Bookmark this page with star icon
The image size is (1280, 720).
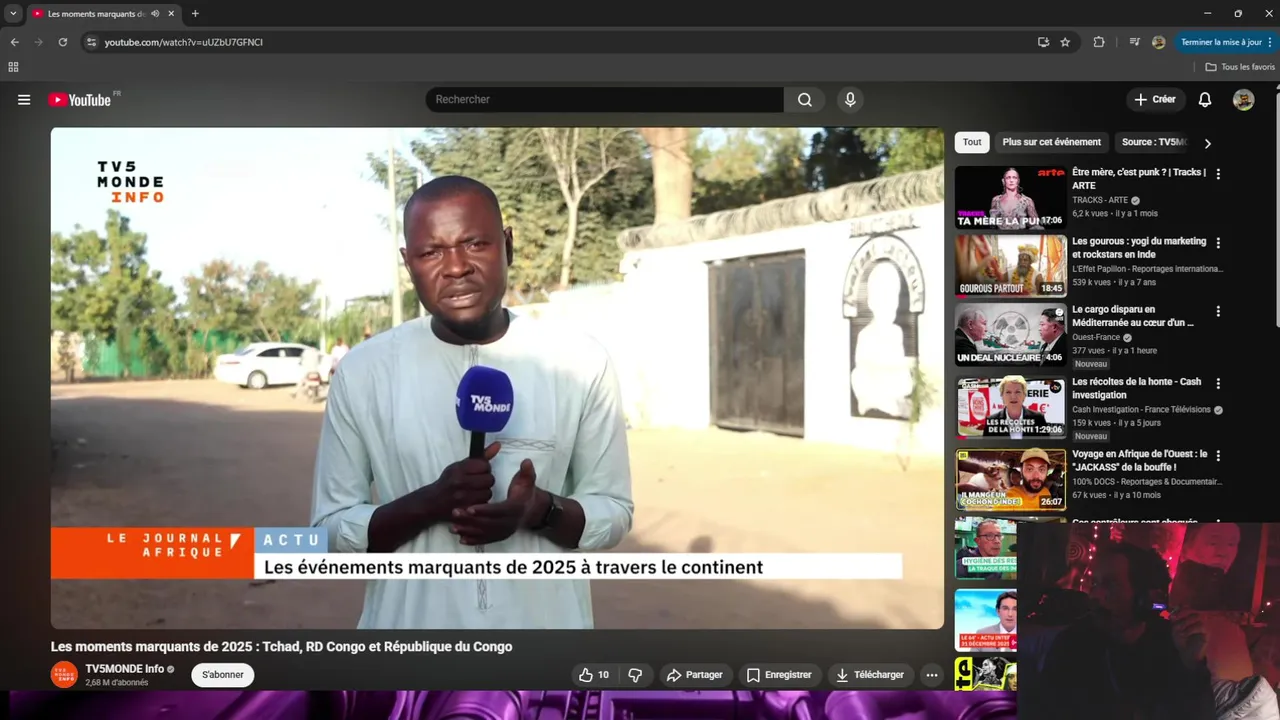[1065, 42]
